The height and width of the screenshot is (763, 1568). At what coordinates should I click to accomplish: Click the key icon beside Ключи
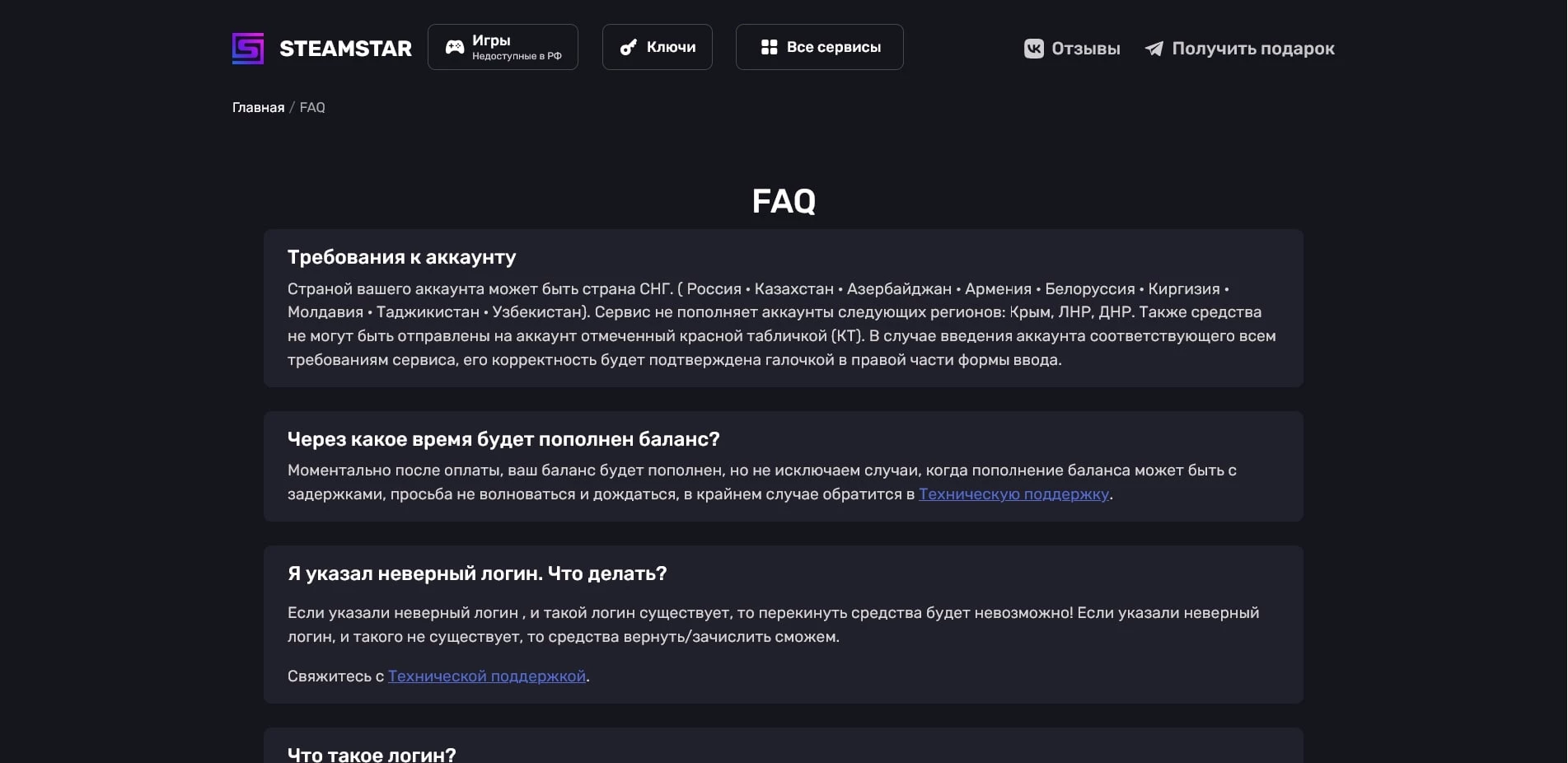629,47
